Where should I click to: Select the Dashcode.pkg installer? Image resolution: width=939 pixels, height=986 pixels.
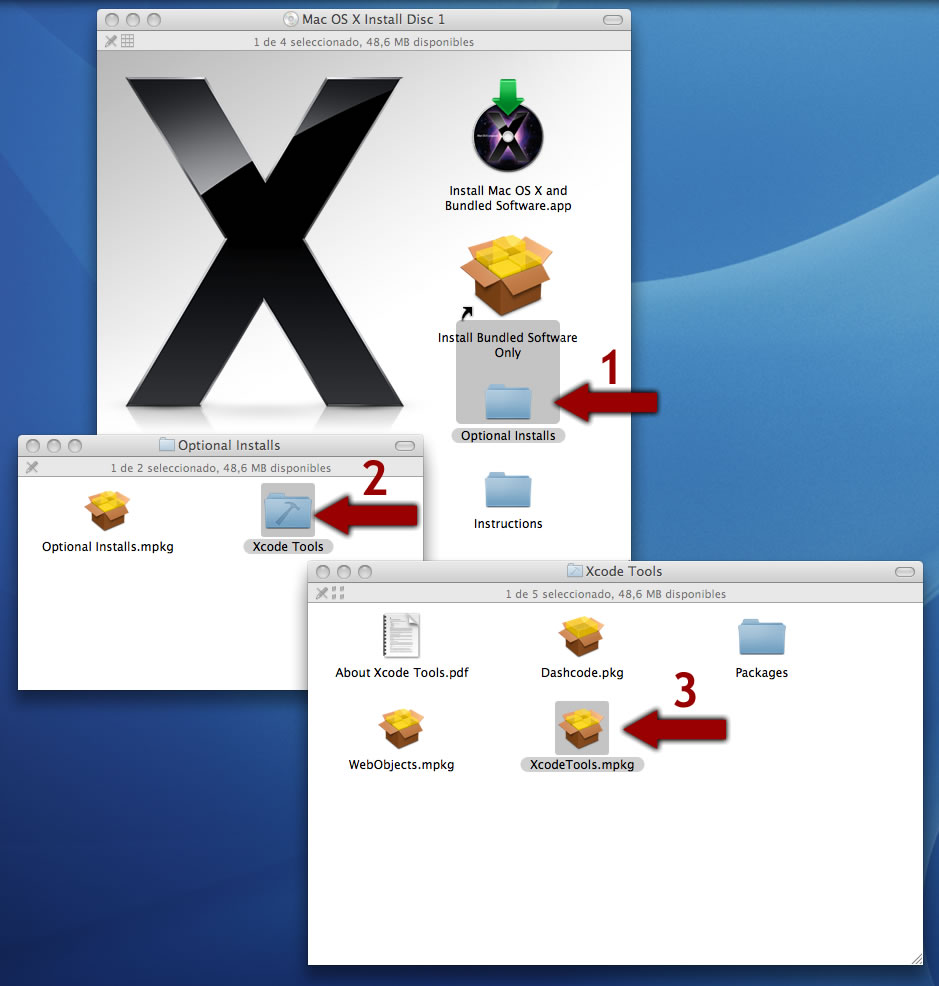pyautogui.click(x=582, y=636)
